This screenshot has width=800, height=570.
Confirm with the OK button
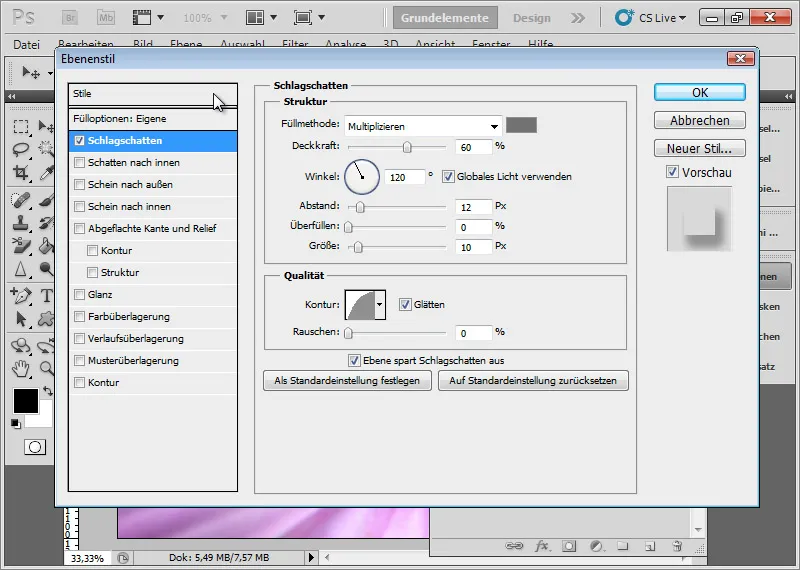699,92
